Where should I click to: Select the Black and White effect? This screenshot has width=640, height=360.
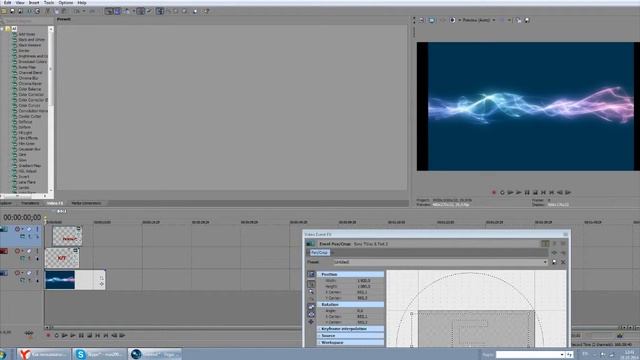coord(31,40)
